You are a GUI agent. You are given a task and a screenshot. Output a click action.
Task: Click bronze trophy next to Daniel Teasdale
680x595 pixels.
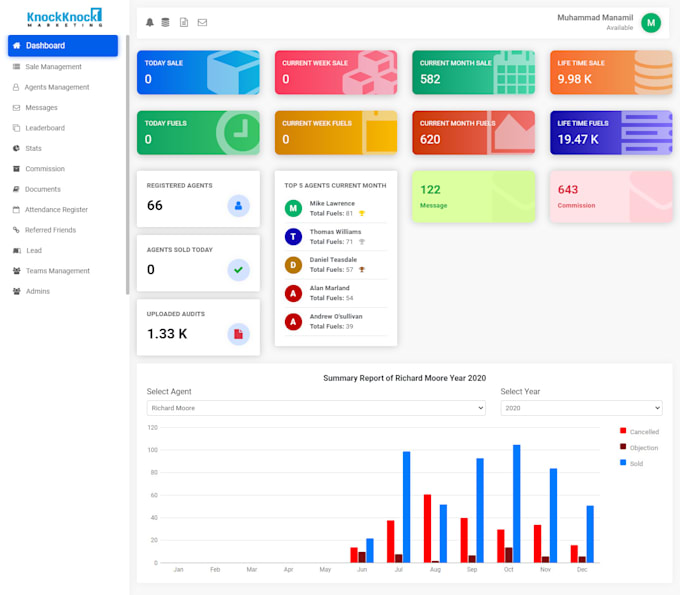pyautogui.click(x=362, y=270)
